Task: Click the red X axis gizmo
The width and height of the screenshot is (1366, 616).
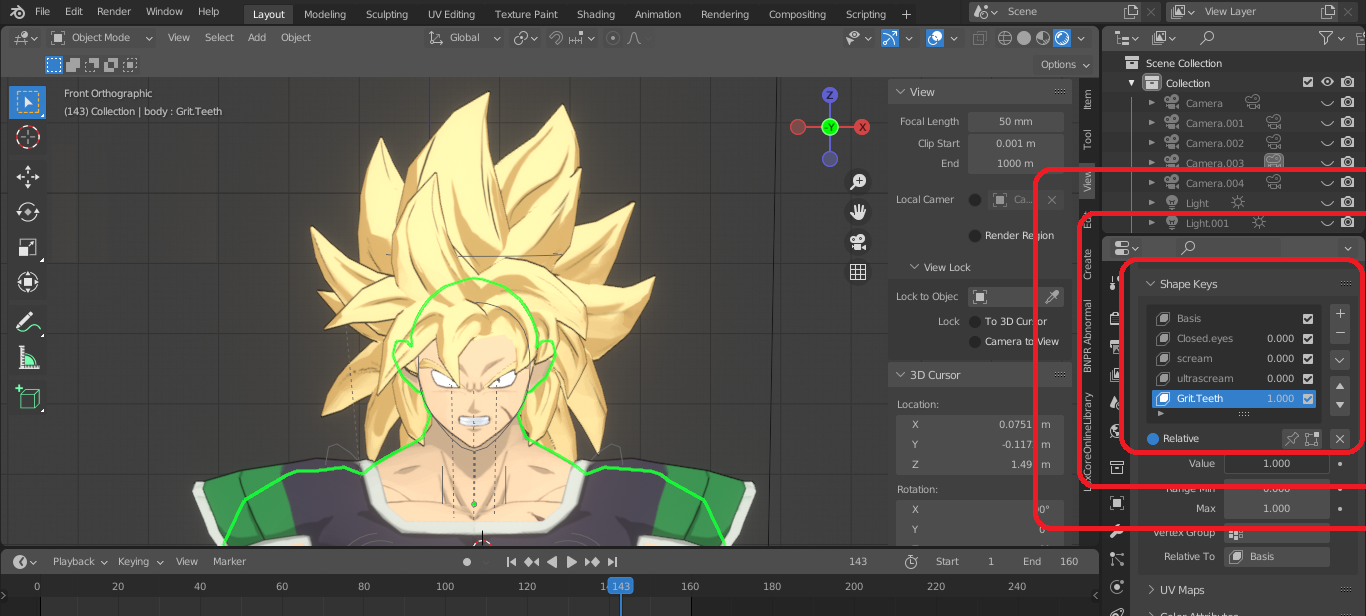Action: 862,127
